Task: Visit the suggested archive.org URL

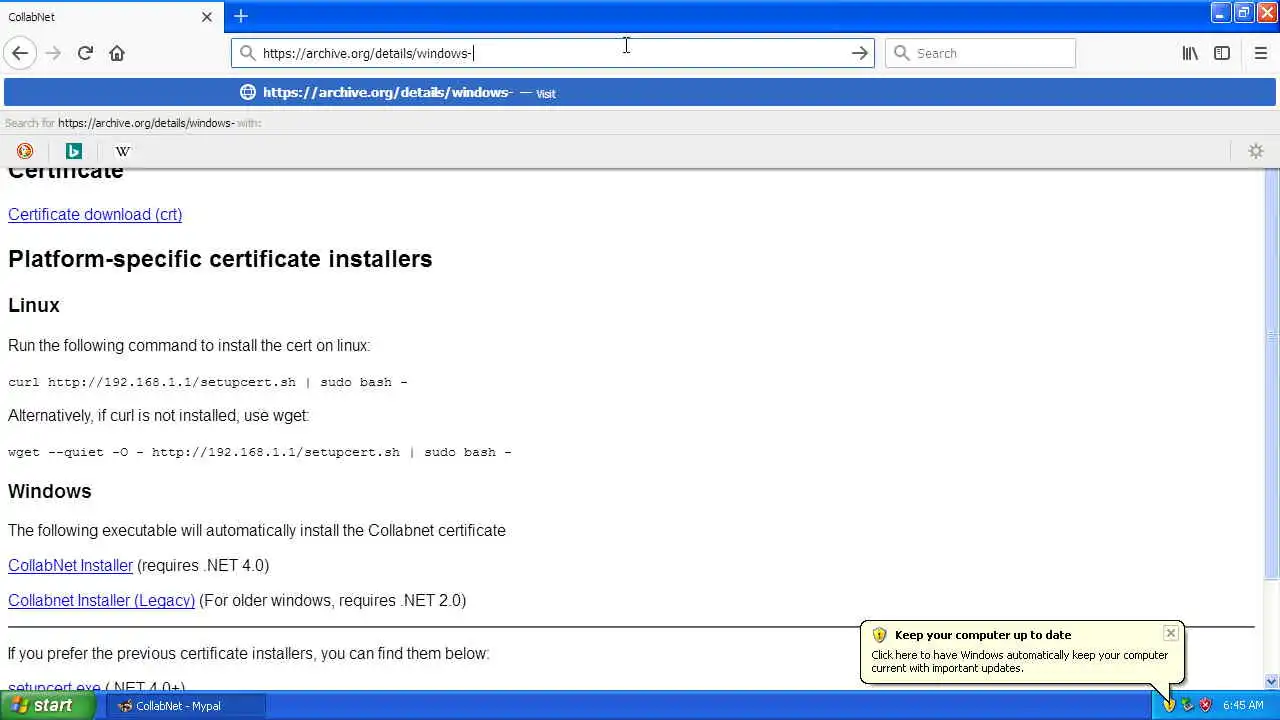Action: point(640,93)
